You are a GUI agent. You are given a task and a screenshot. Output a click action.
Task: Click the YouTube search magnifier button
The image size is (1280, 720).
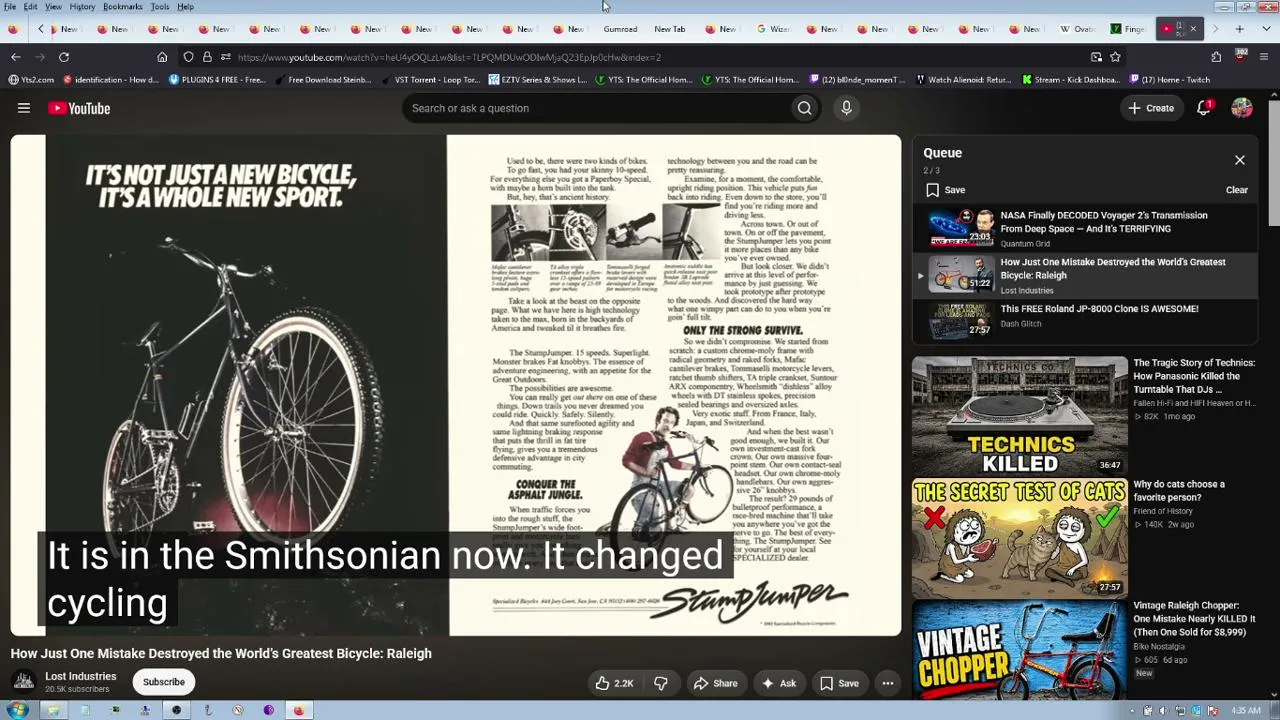click(x=804, y=108)
